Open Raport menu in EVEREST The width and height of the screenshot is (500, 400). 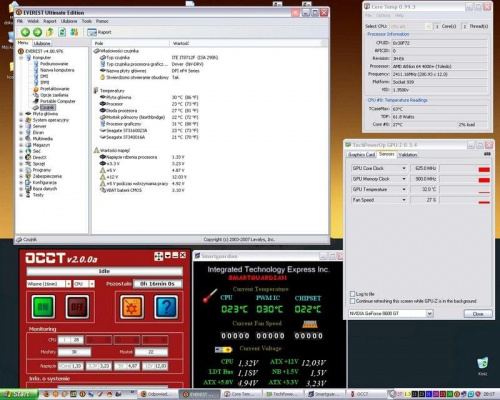pos(50,21)
